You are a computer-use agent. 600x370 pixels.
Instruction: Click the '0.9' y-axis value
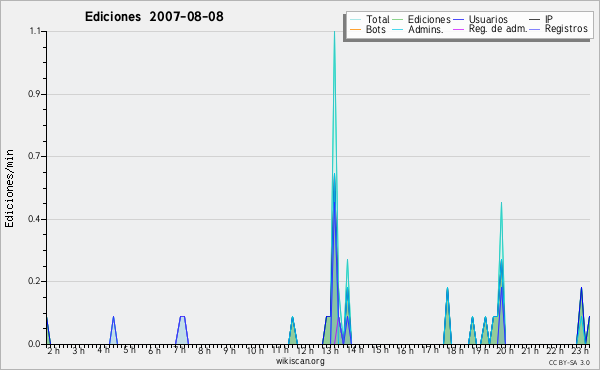34,94
